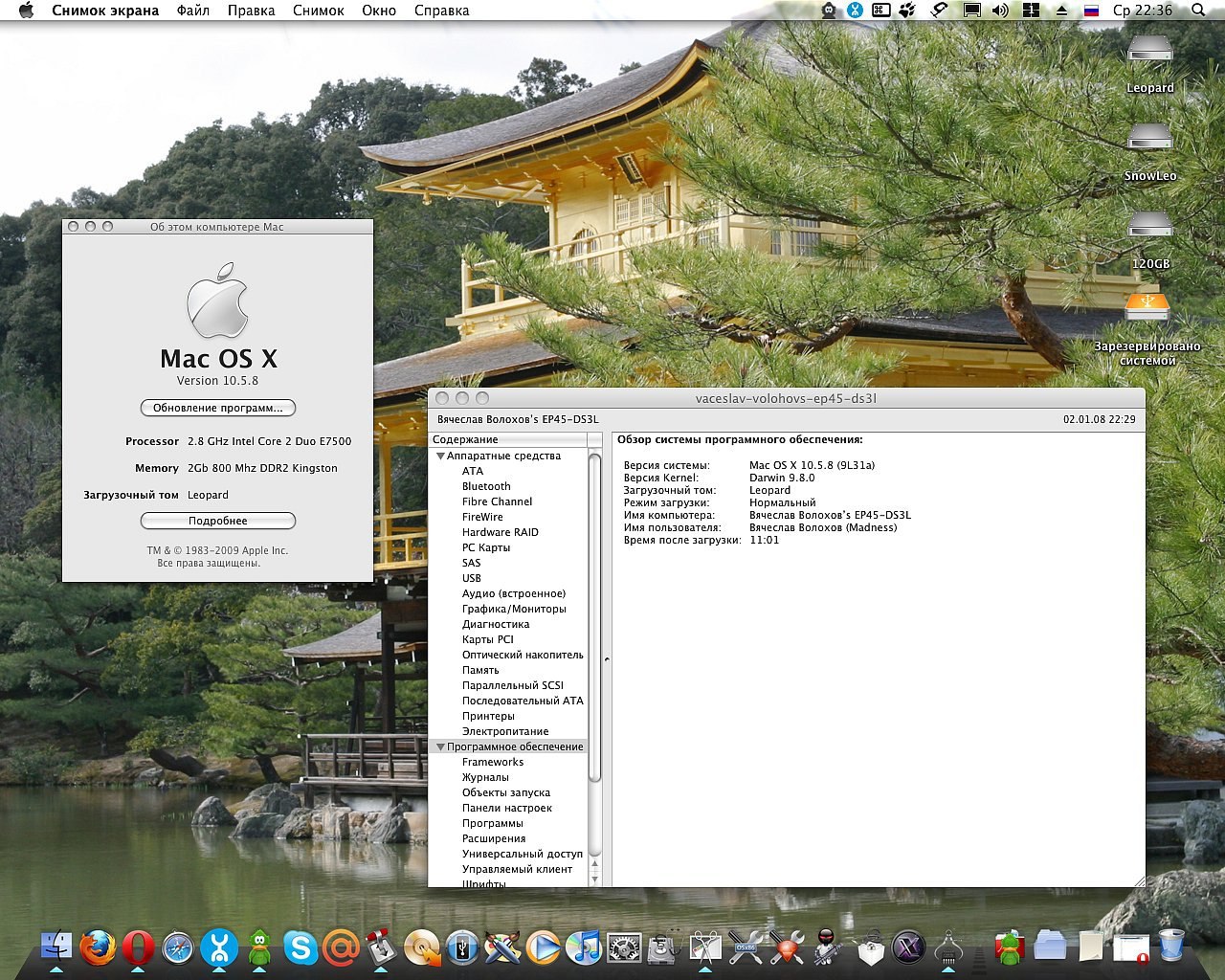Launch iTunes from the Dock
The width and height of the screenshot is (1225, 980).
coord(583,947)
